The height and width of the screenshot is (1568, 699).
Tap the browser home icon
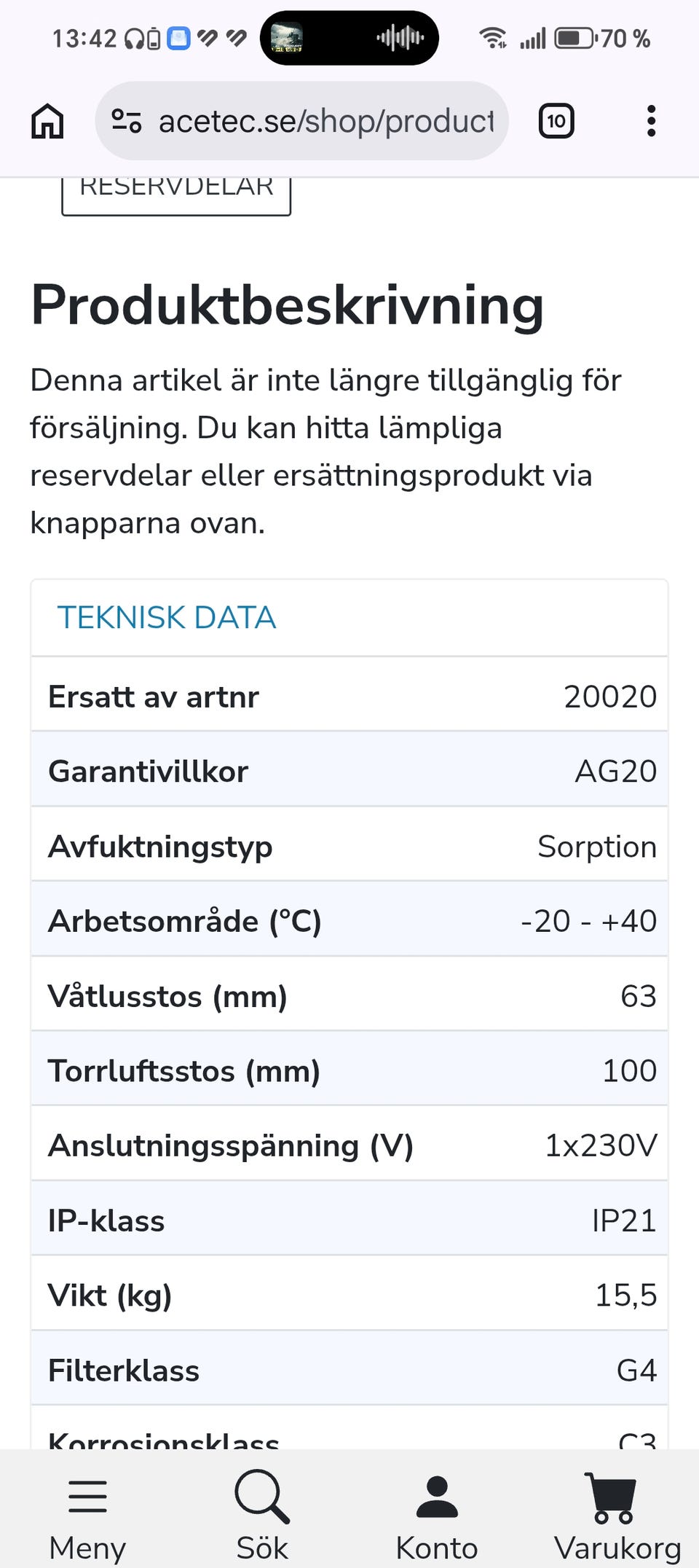[47, 121]
